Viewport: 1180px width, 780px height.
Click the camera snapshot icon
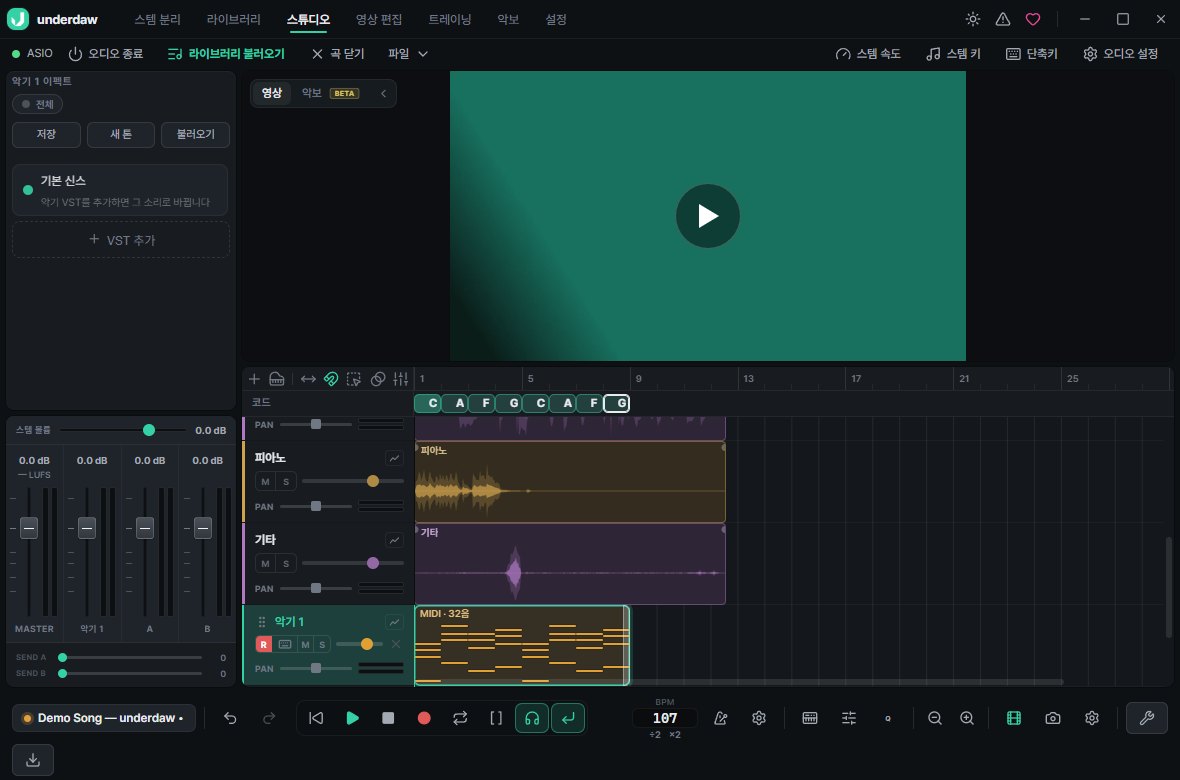1053,718
